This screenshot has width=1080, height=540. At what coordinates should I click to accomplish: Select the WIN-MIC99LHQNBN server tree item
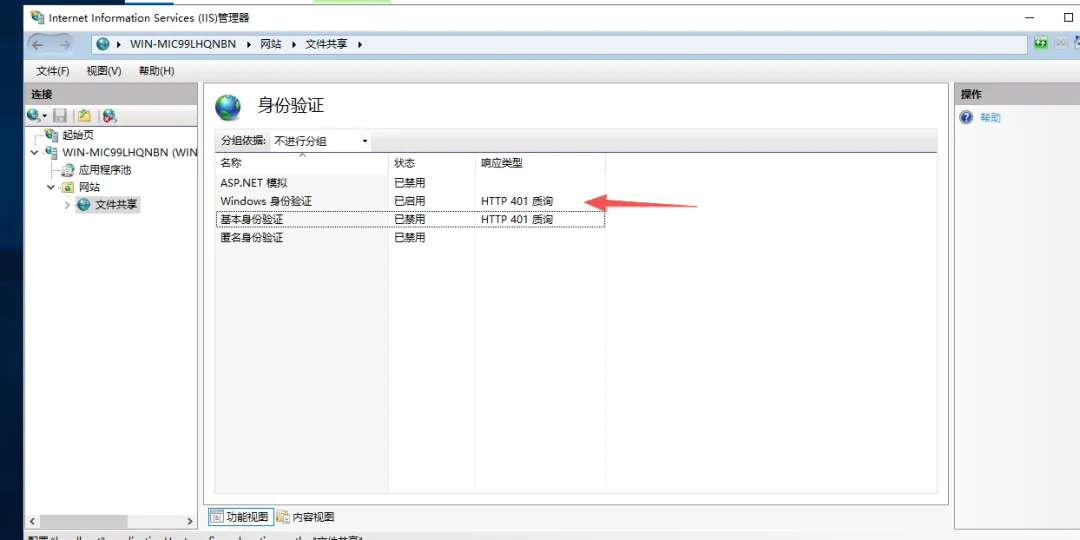[x=129, y=152]
